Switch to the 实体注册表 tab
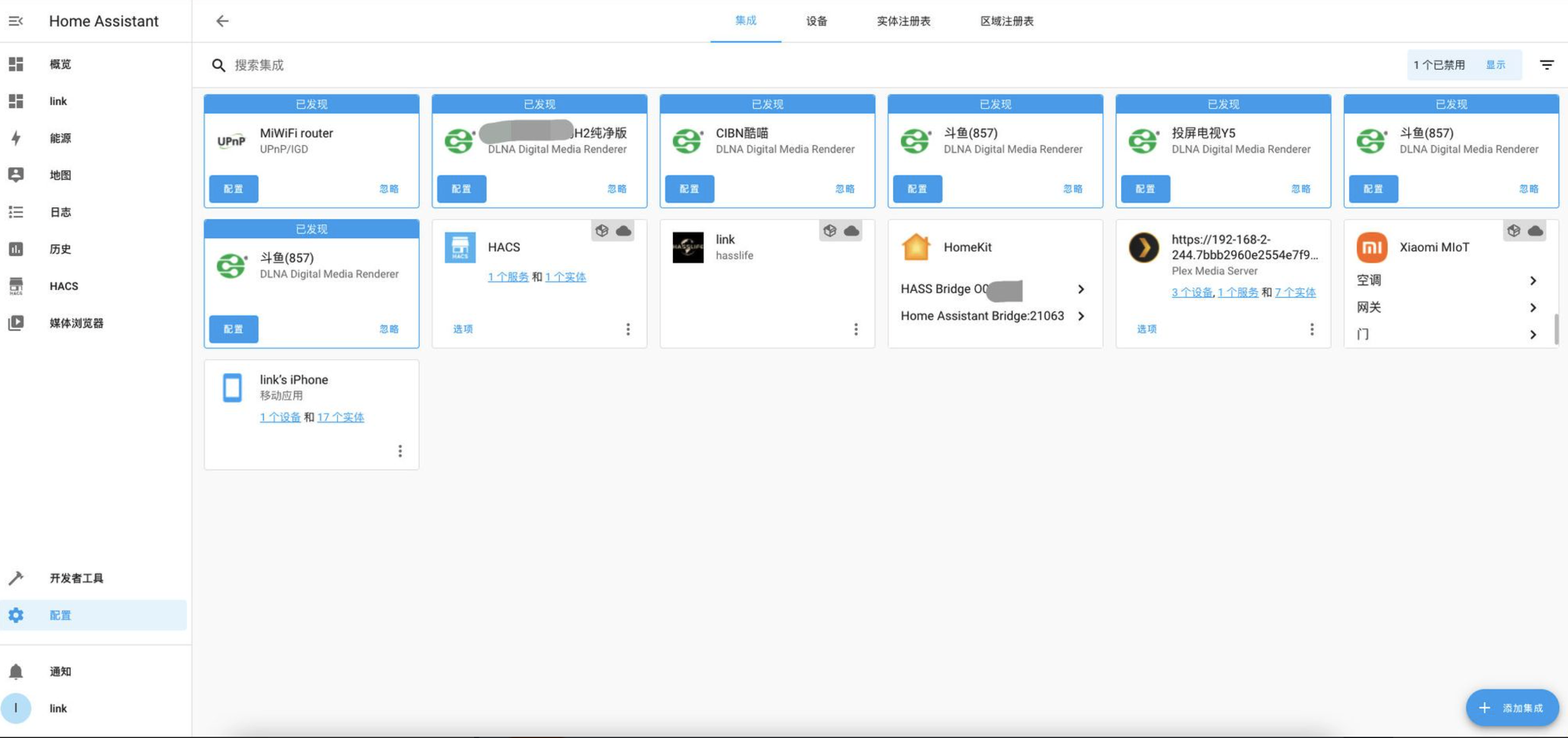The image size is (1568, 738). tap(903, 21)
